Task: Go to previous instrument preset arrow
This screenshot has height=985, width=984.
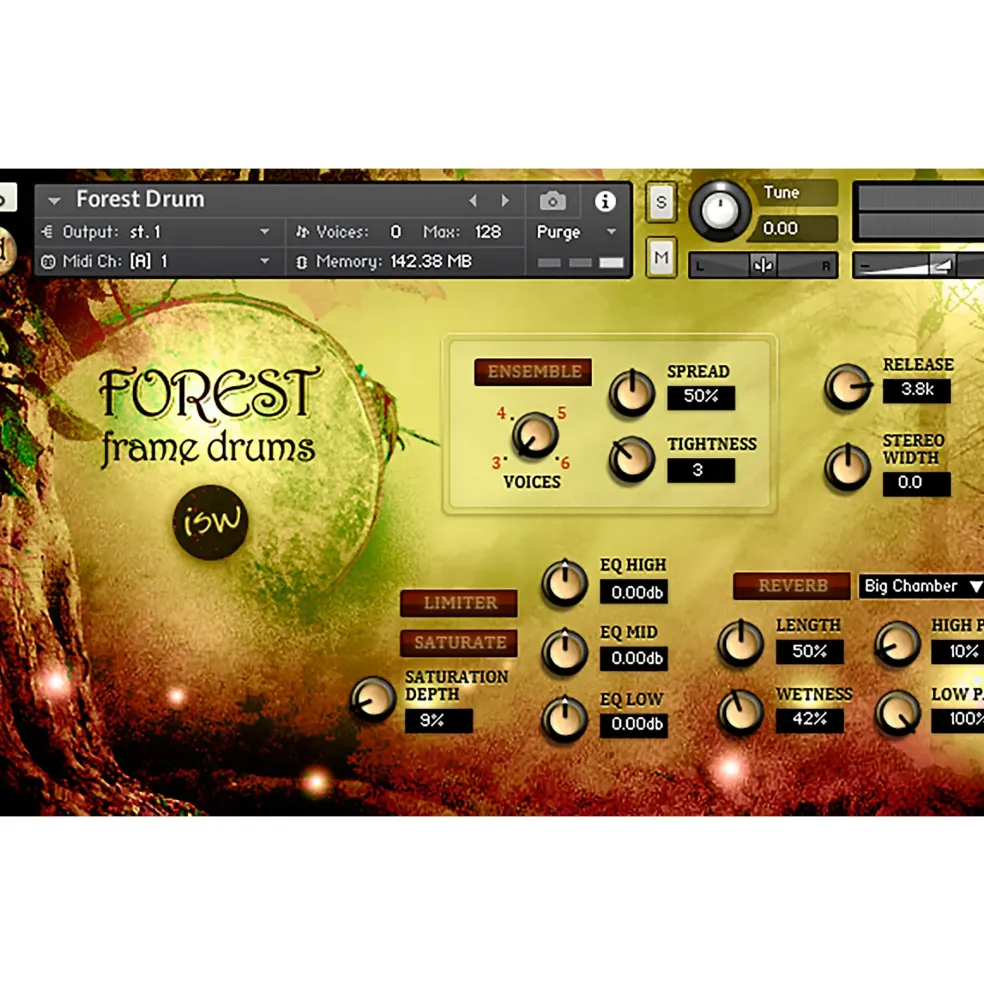Action: (x=473, y=200)
